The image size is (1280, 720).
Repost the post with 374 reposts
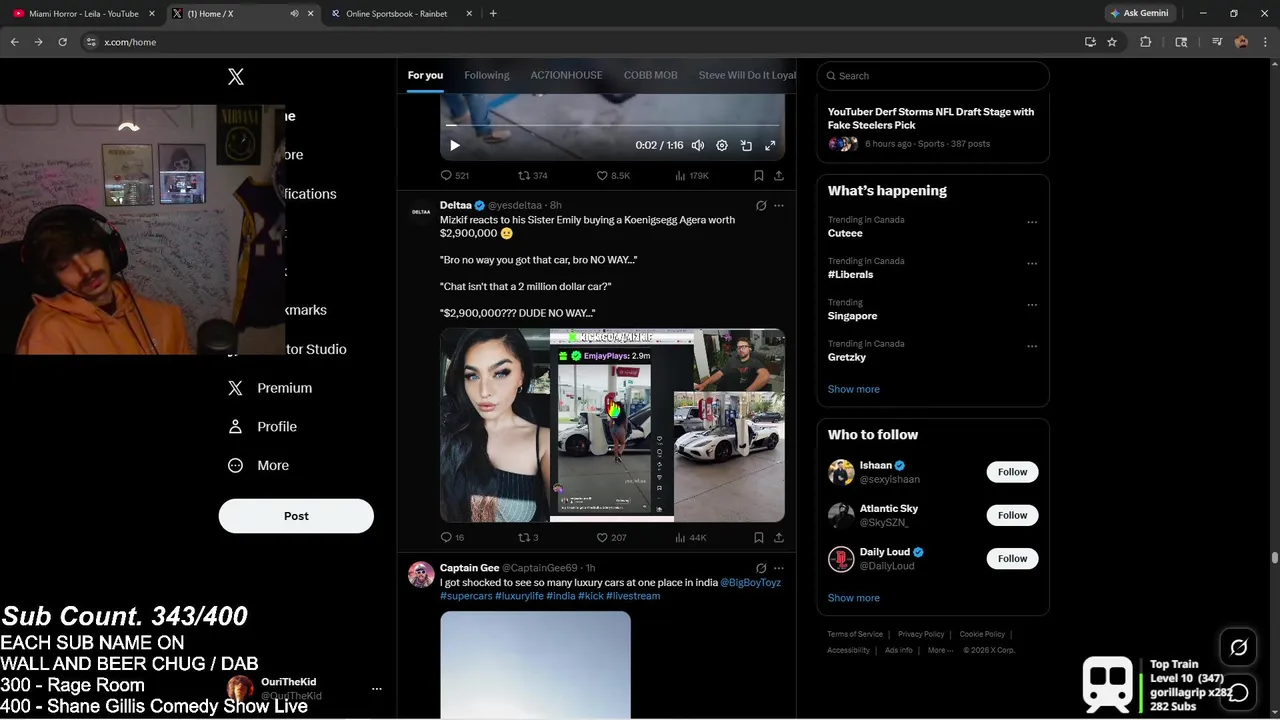(532, 175)
